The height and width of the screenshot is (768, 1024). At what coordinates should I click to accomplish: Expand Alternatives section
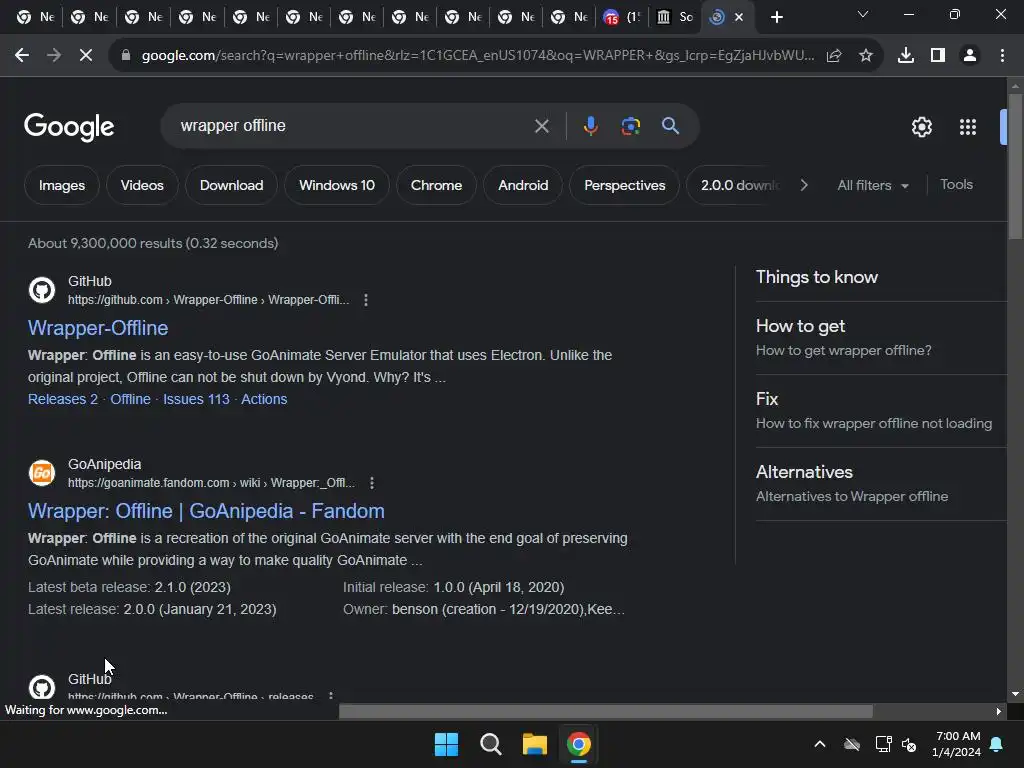(x=881, y=484)
